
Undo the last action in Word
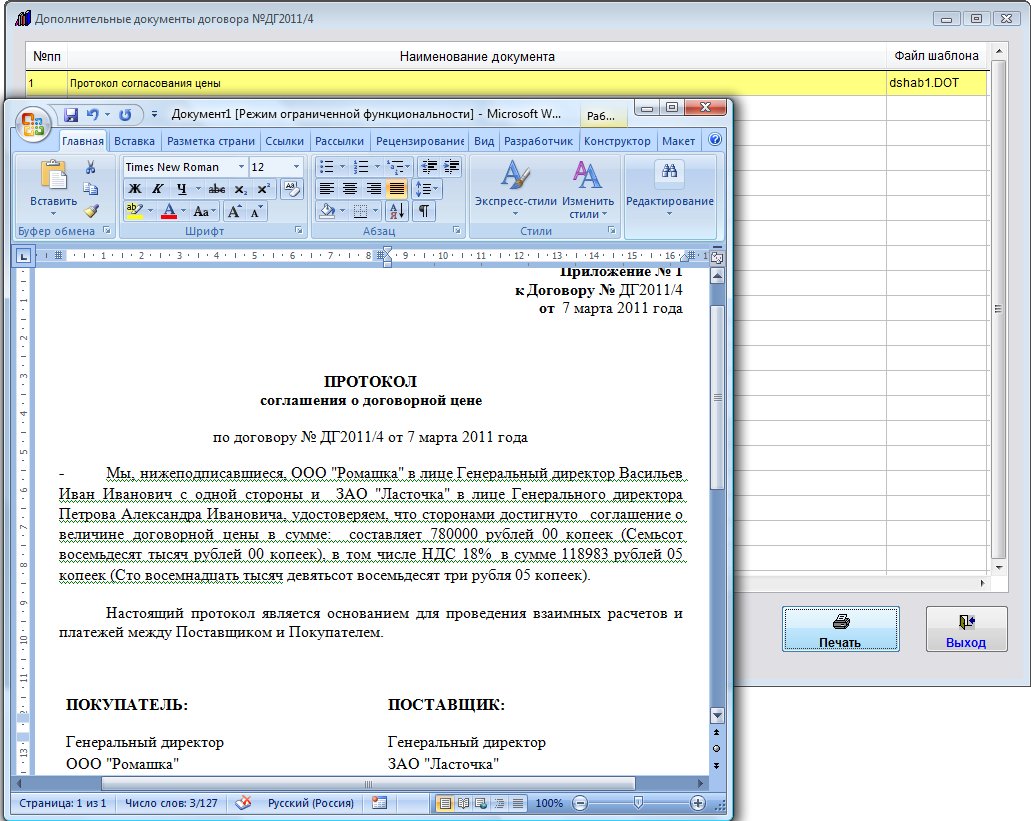93,115
